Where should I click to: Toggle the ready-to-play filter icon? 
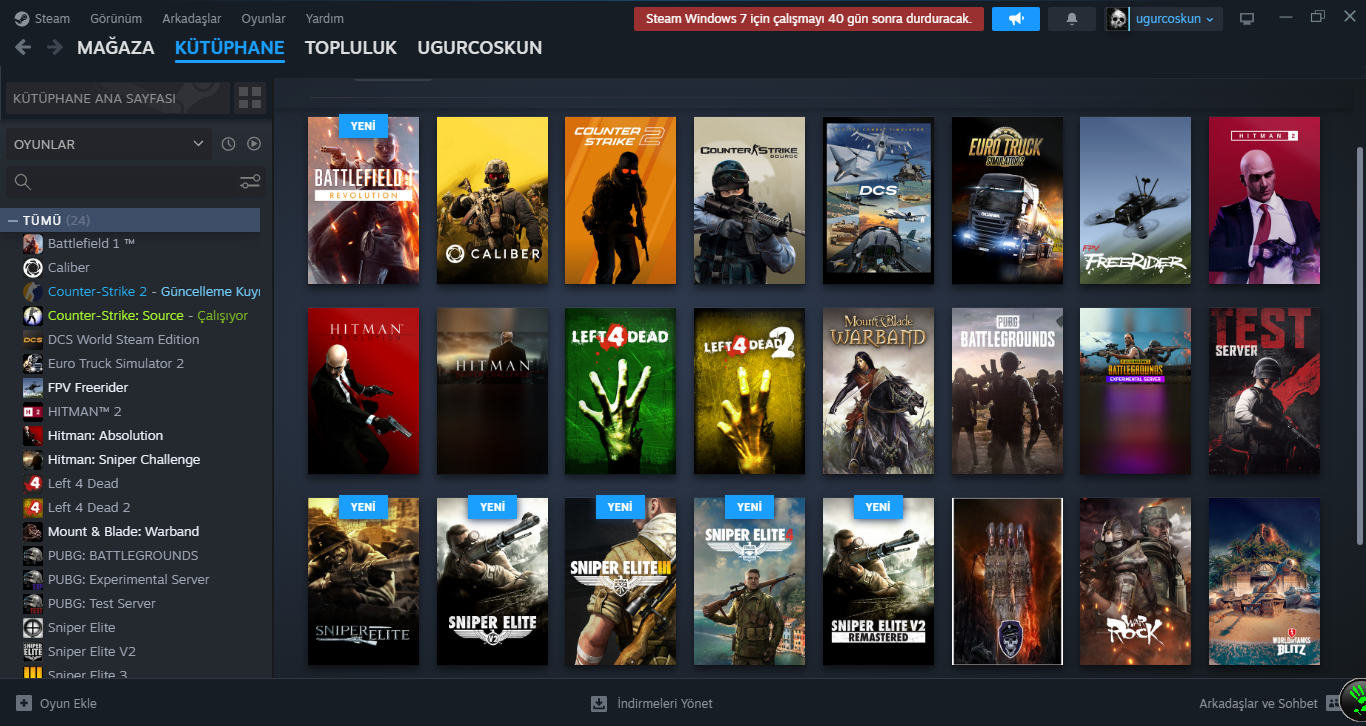click(254, 144)
